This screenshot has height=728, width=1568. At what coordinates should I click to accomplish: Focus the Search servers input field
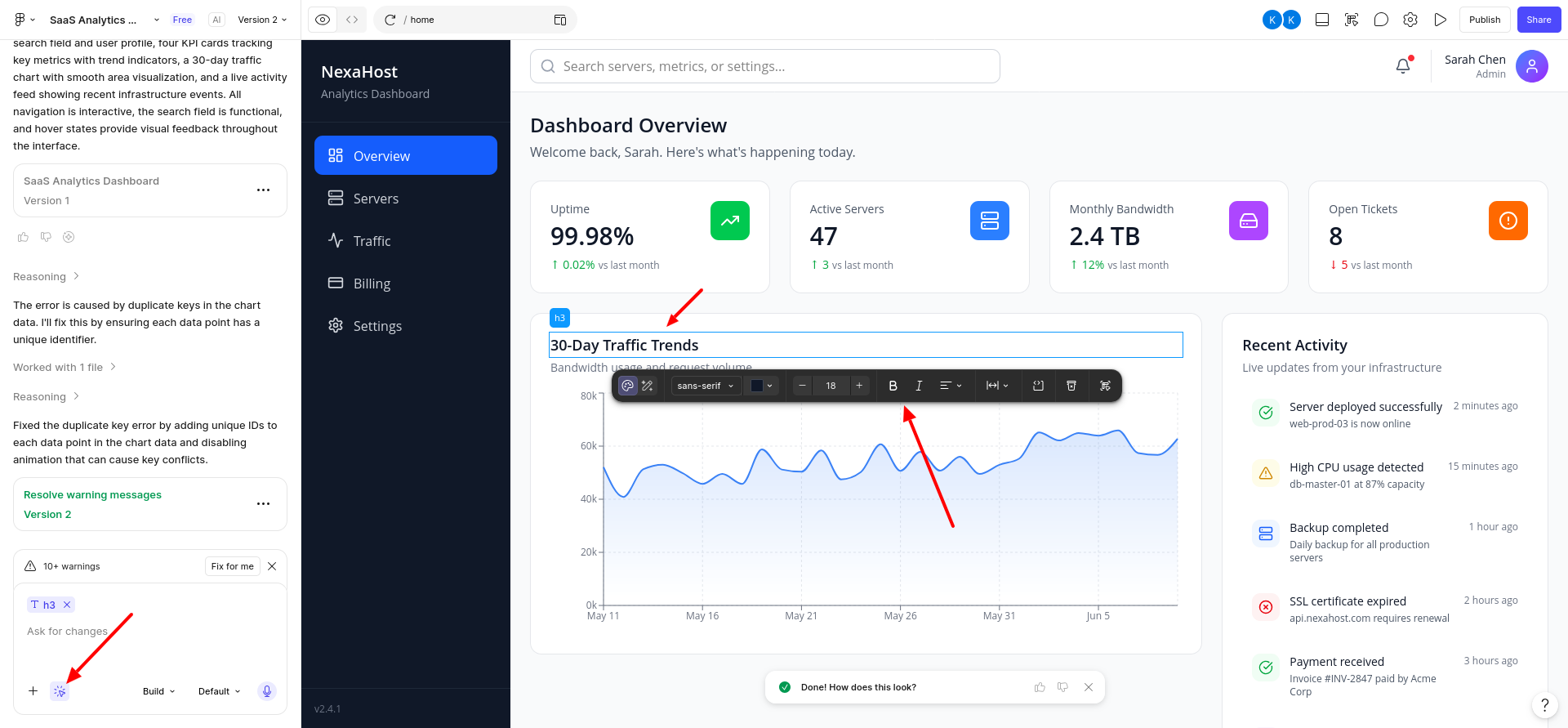coord(765,66)
